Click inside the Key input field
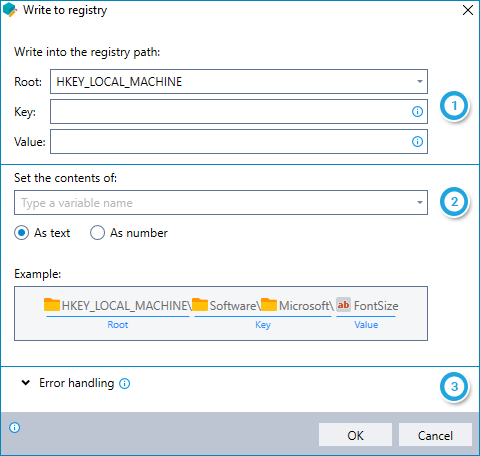 [x=239, y=112]
